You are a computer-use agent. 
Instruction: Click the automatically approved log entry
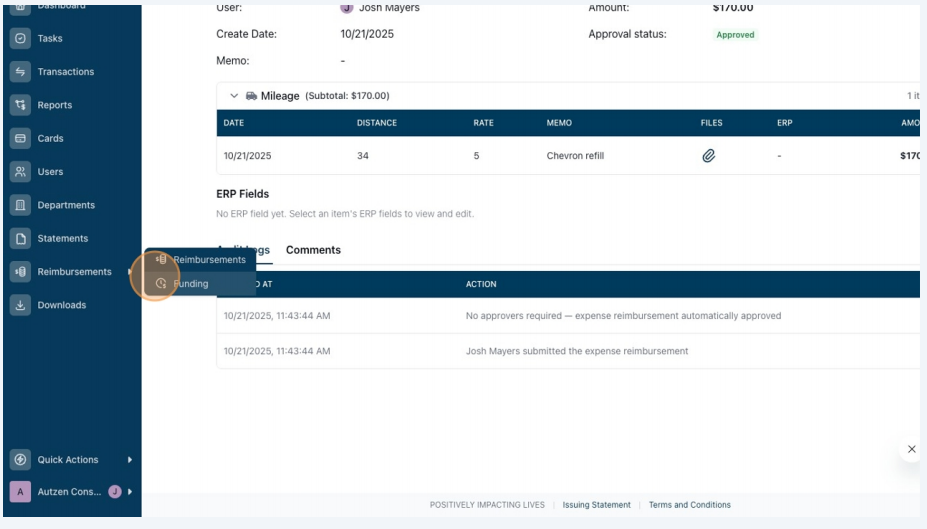pyautogui.click(x=623, y=316)
